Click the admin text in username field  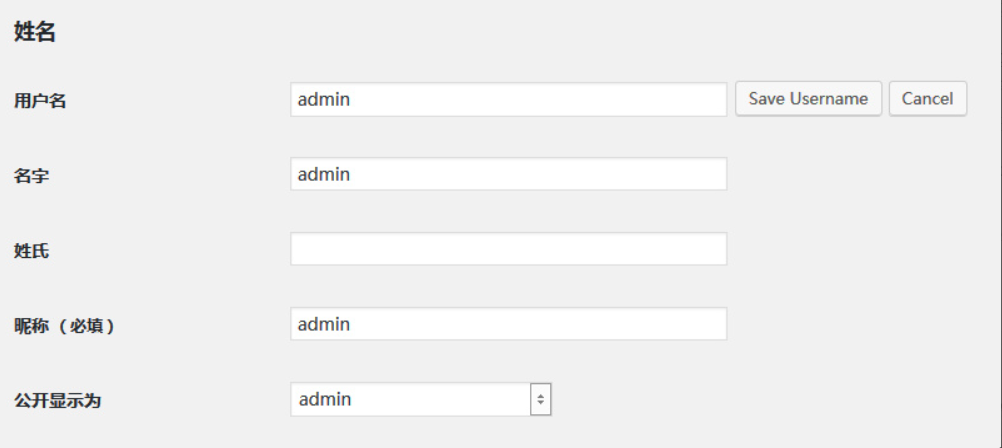(324, 99)
